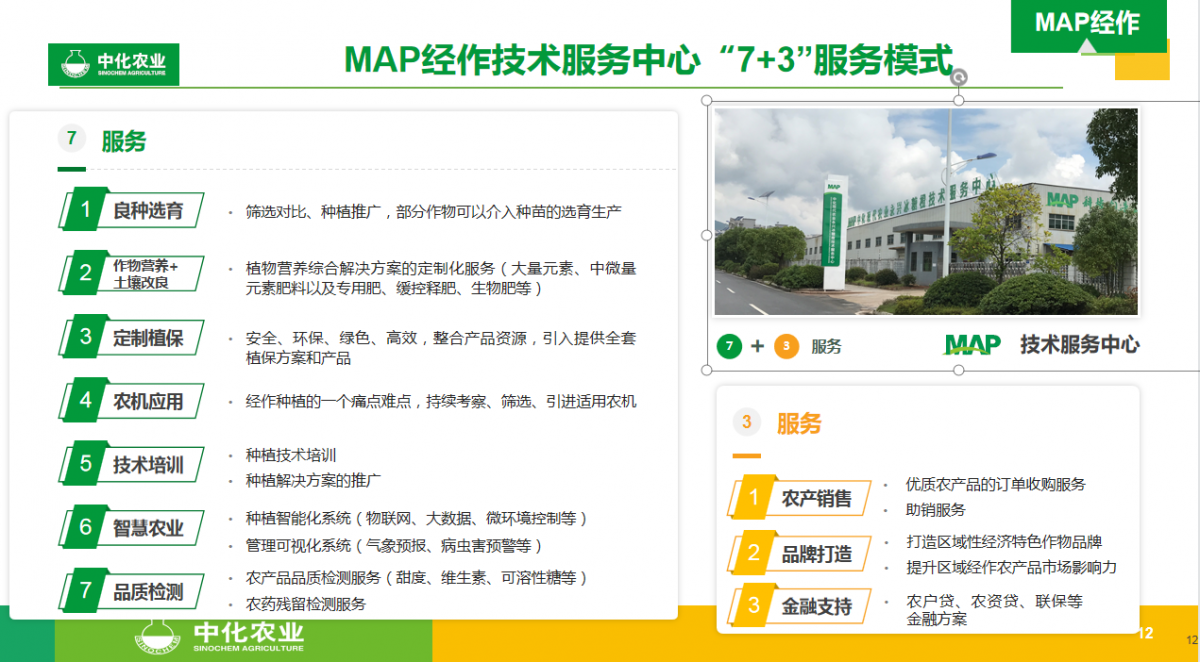Click the 植物营养综合解决方案 description text
1200x662 pixels.
(441, 278)
